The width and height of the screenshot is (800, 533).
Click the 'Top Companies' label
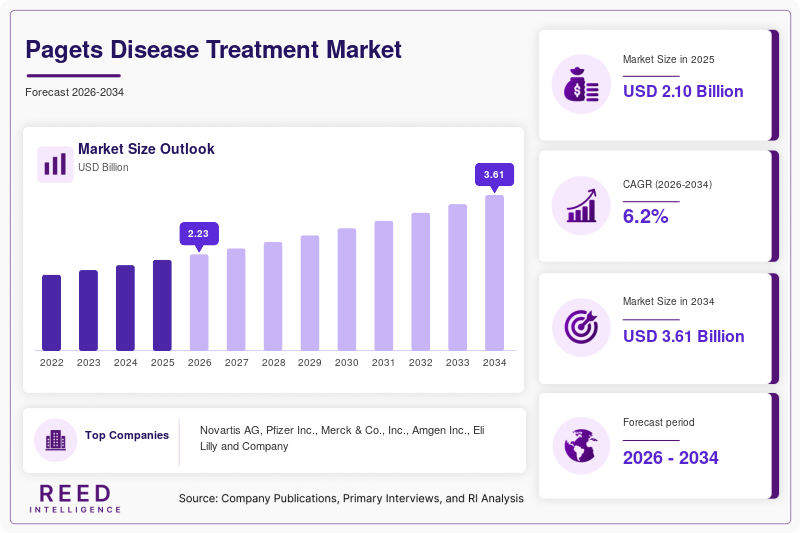[127, 435]
